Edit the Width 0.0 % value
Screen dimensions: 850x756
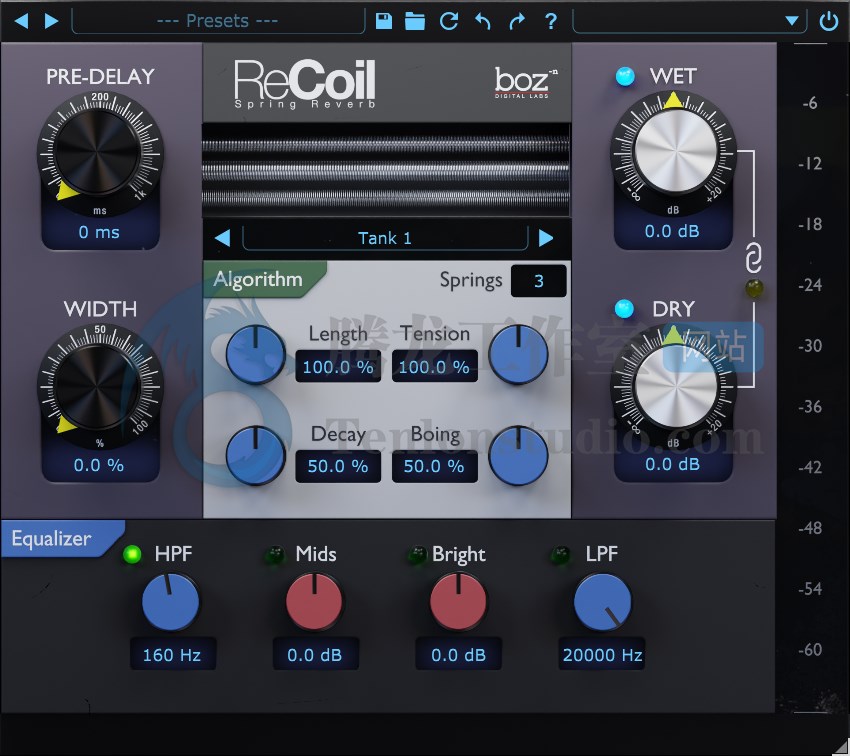pos(99,466)
